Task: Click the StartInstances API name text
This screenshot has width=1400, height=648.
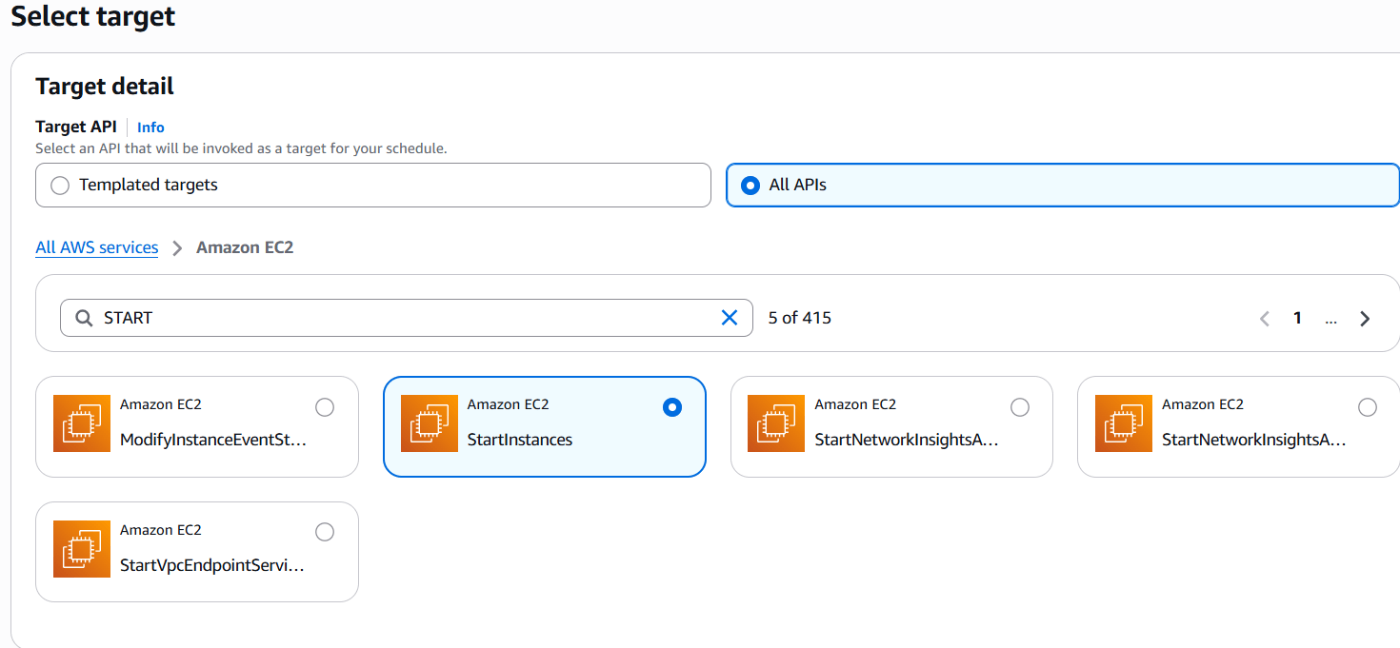Action: point(520,440)
